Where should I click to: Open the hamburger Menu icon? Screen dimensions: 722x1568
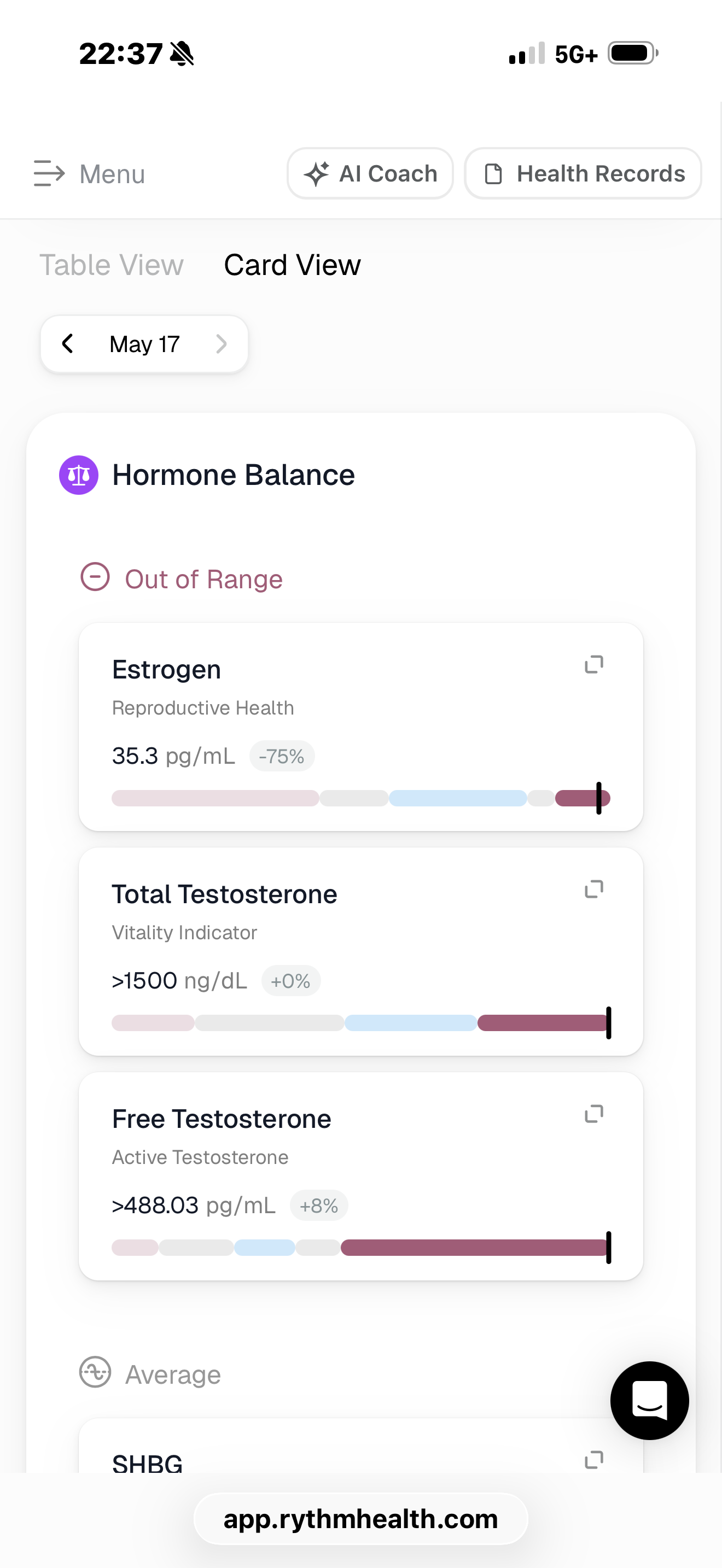click(49, 173)
